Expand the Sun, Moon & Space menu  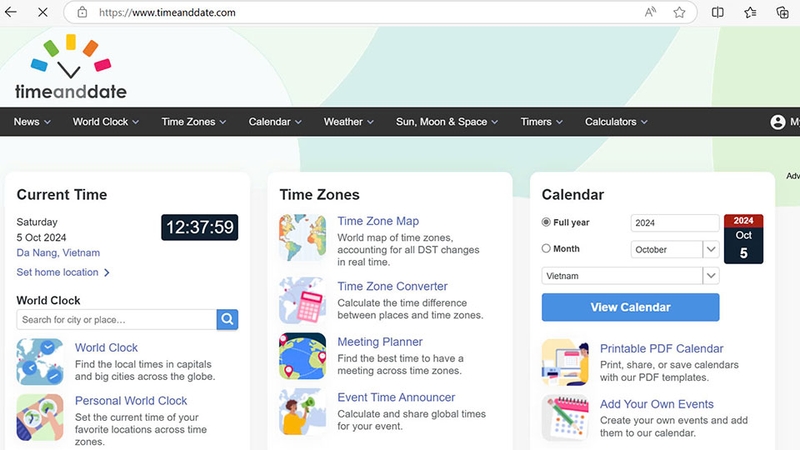pos(447,122)
